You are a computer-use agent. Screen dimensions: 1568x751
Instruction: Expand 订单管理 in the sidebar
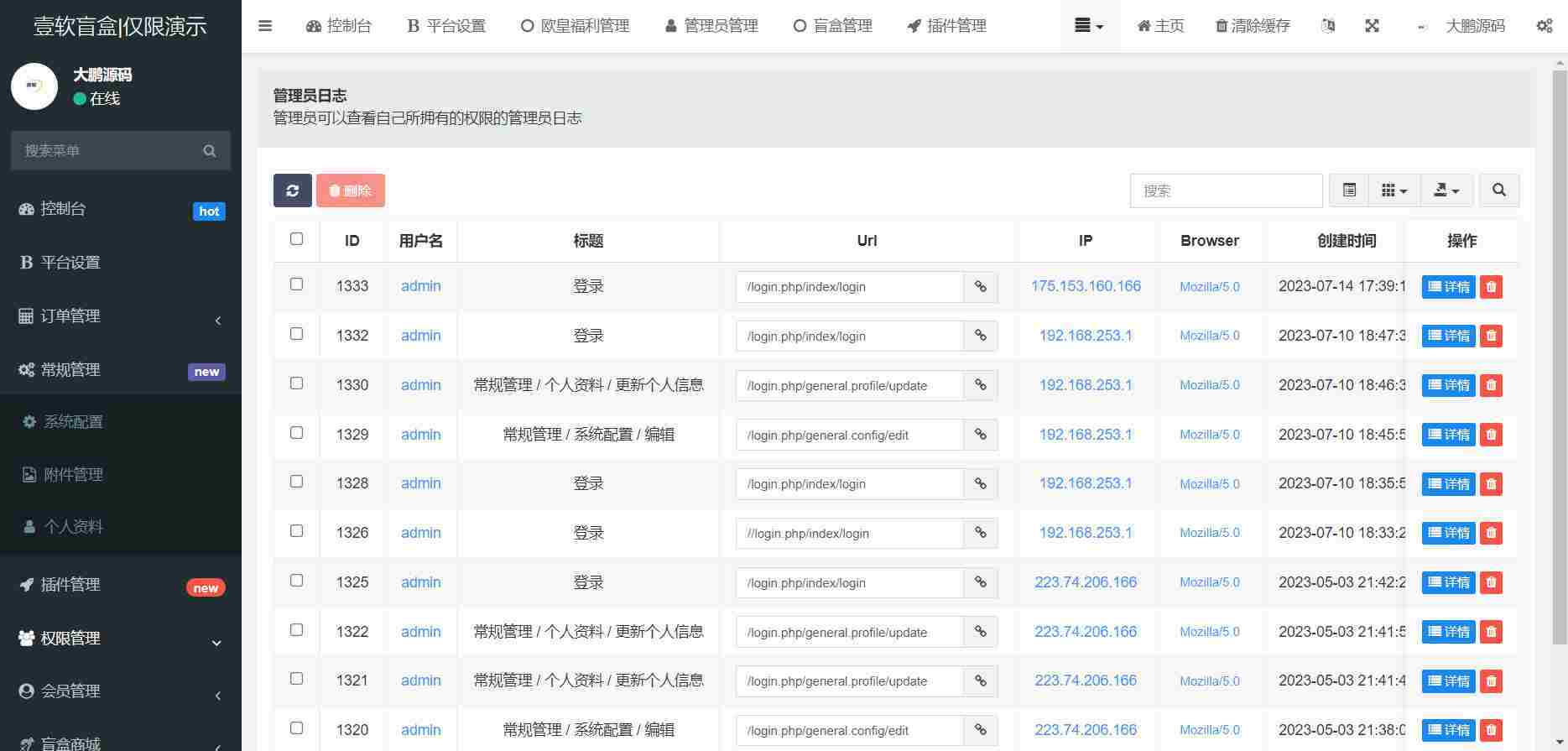tap(121, 316)
